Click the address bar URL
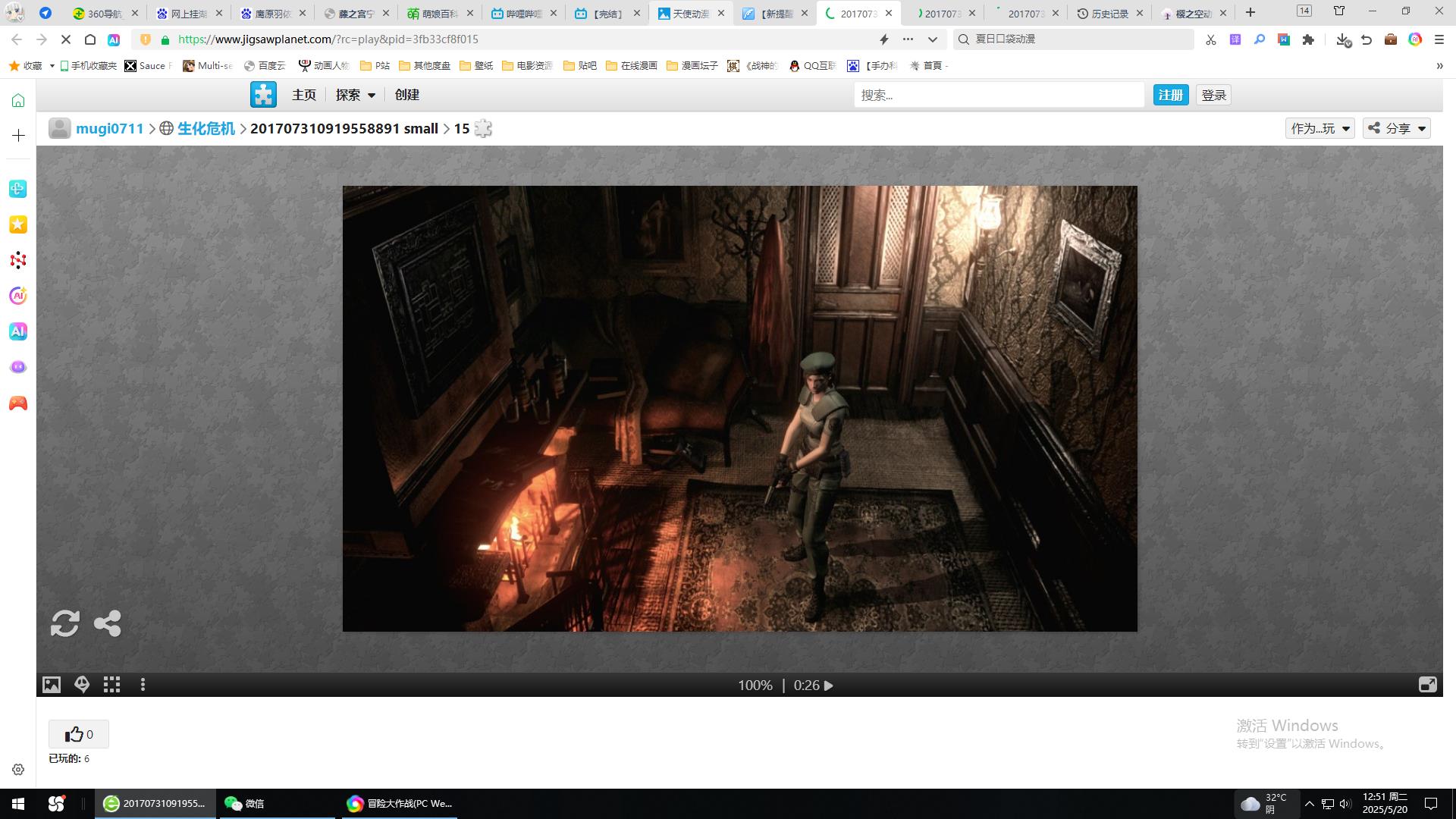Screen dimensions: 1456x819 tap(328, 39)
